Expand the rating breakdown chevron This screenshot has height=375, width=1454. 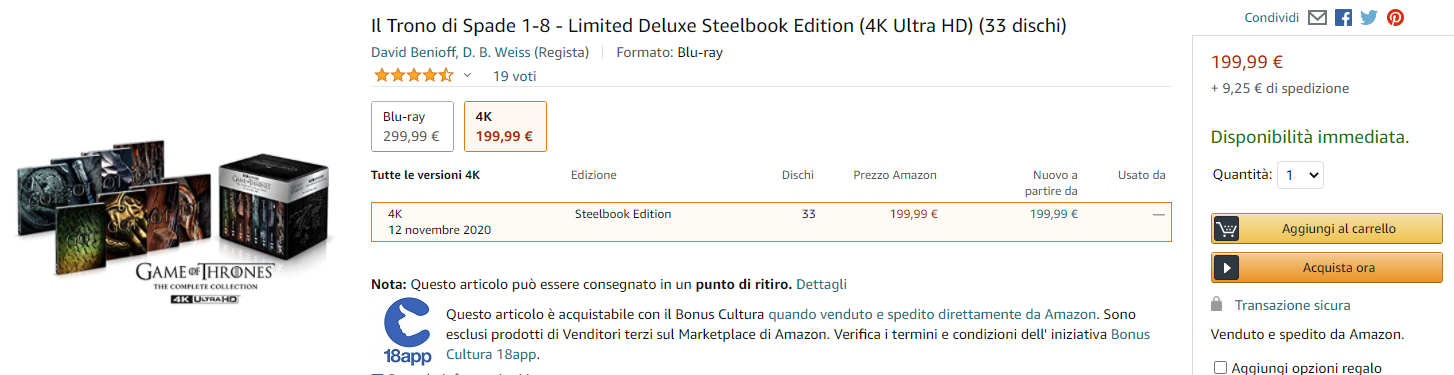(467, 75)
